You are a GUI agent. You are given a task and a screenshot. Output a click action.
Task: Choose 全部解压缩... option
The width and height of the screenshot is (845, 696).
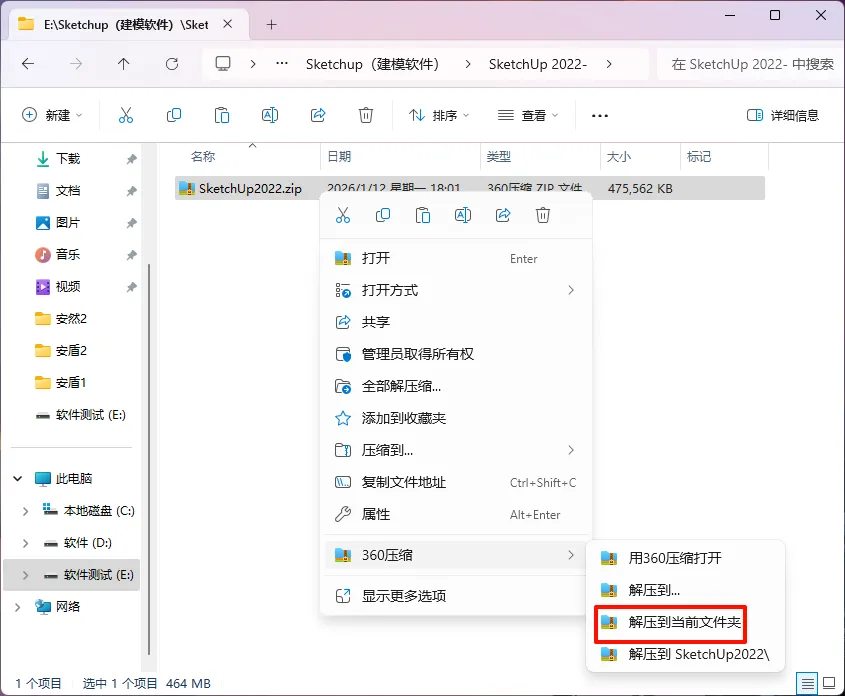pyautogui.click(x=456, y=386)
